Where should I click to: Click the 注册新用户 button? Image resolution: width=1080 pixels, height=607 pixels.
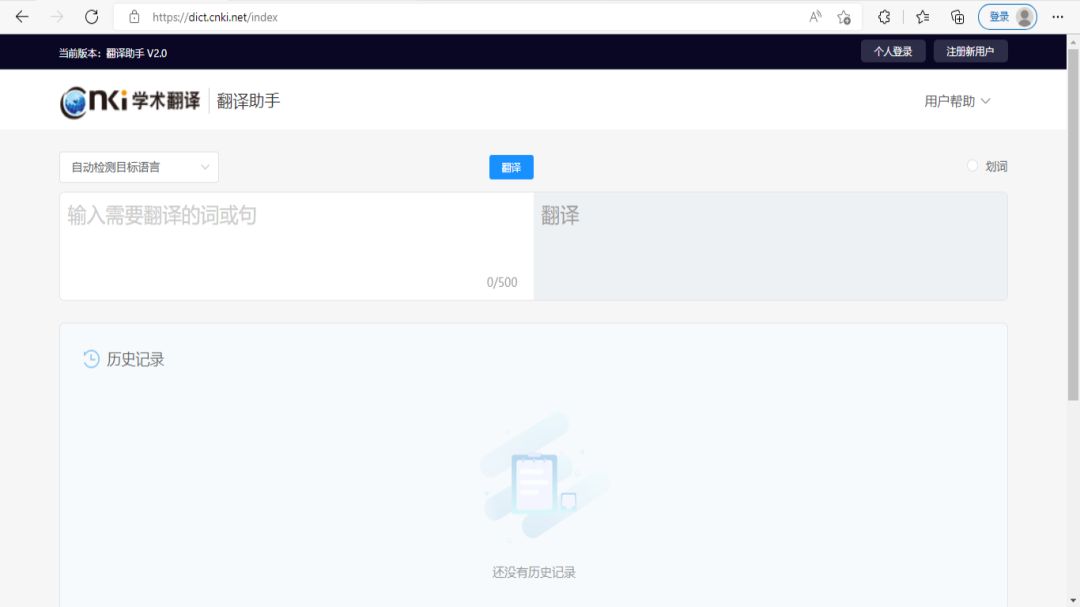click(970, 52)
